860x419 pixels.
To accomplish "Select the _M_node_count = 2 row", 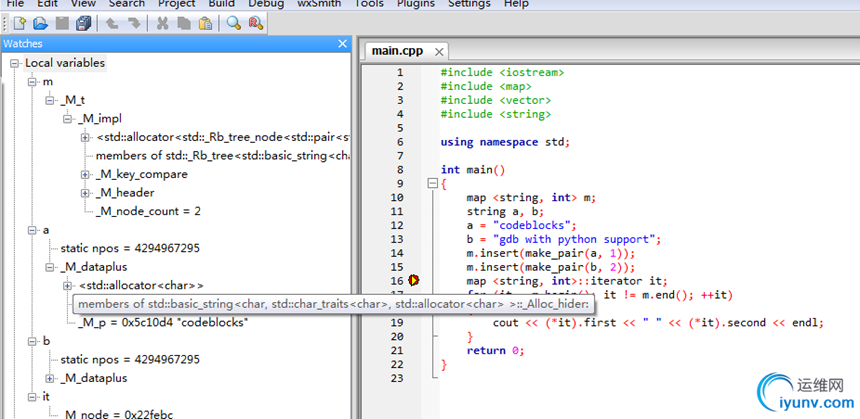I will (x=148, y=211).
